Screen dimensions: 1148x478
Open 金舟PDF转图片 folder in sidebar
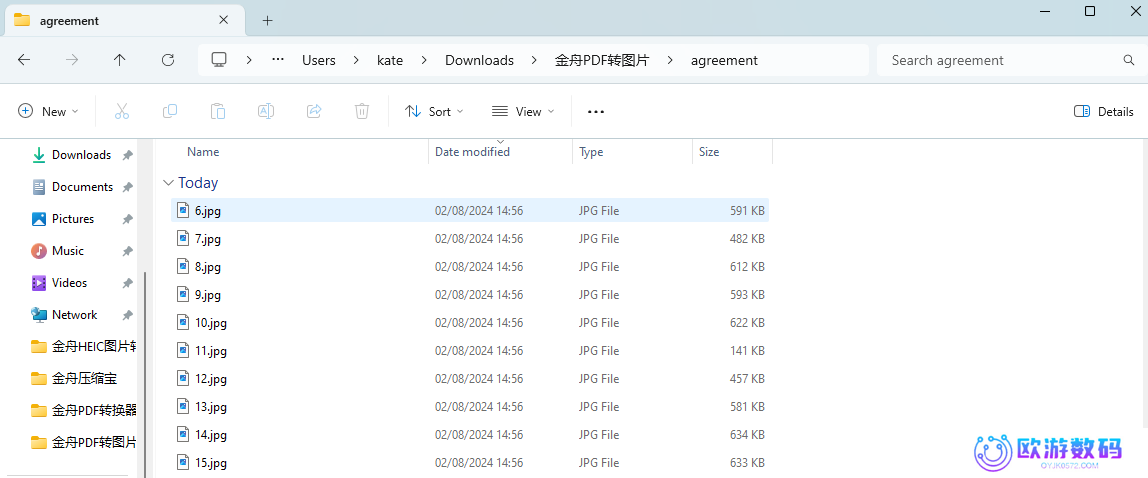coord(83,443)
